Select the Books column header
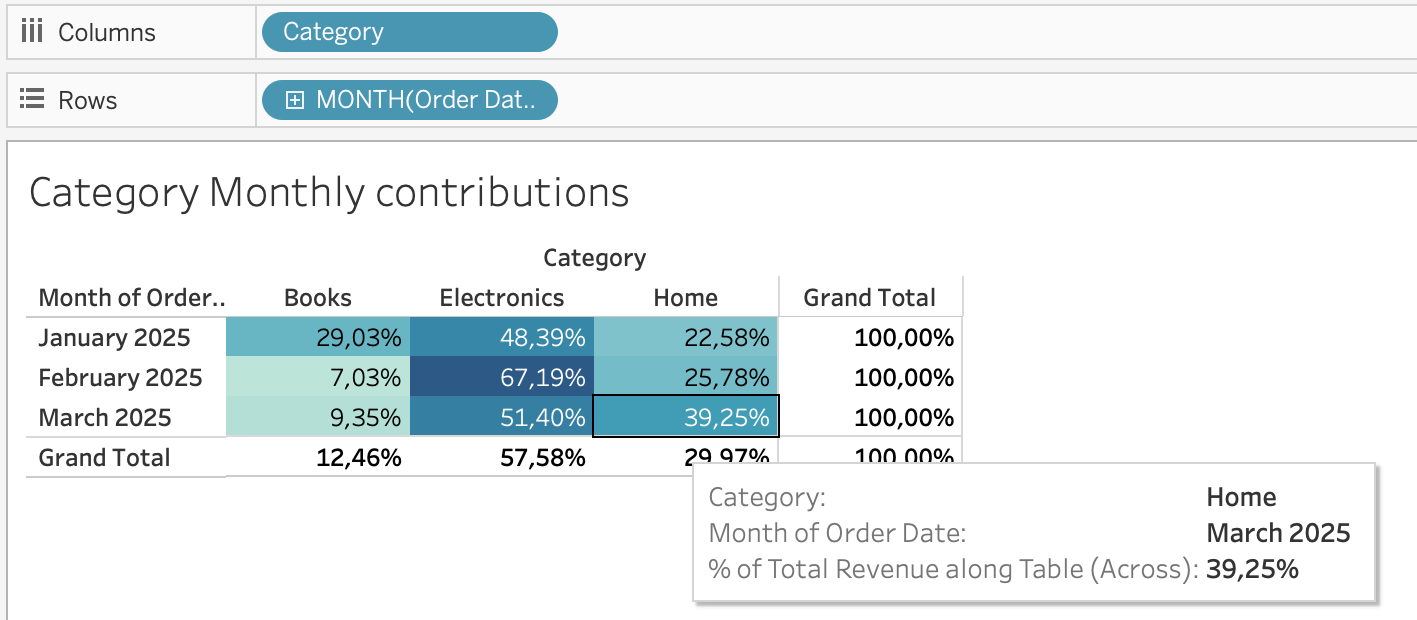The height and width of the screenshot is (620, 1417). (318, 298)
